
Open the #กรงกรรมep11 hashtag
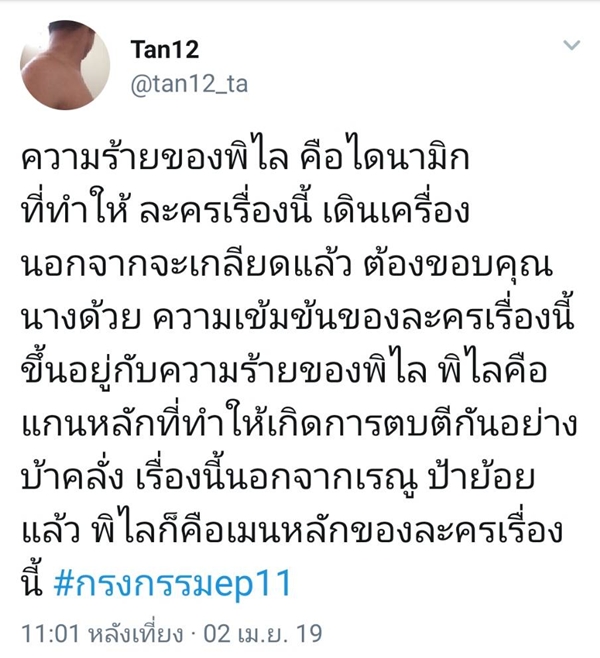click(x=172, y=584)
